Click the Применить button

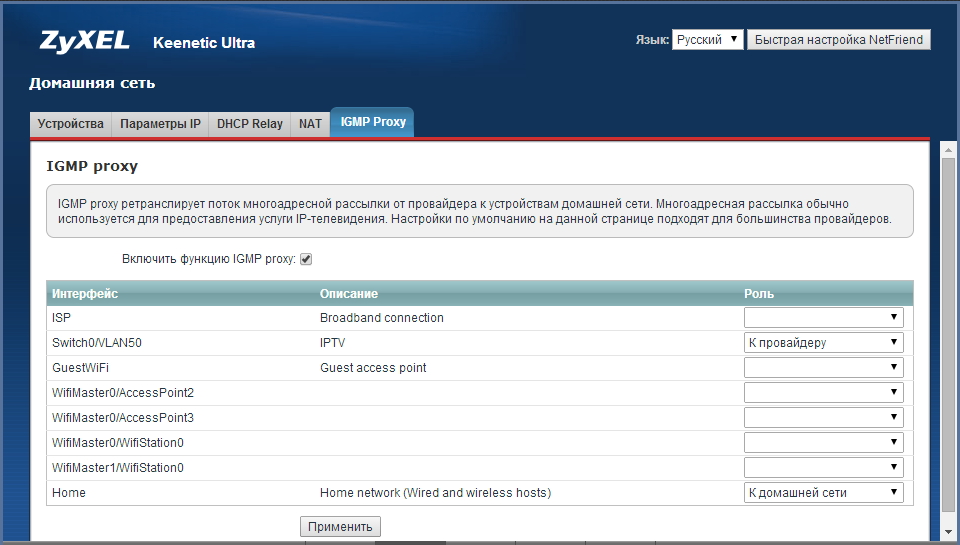(x=340, y=526)
